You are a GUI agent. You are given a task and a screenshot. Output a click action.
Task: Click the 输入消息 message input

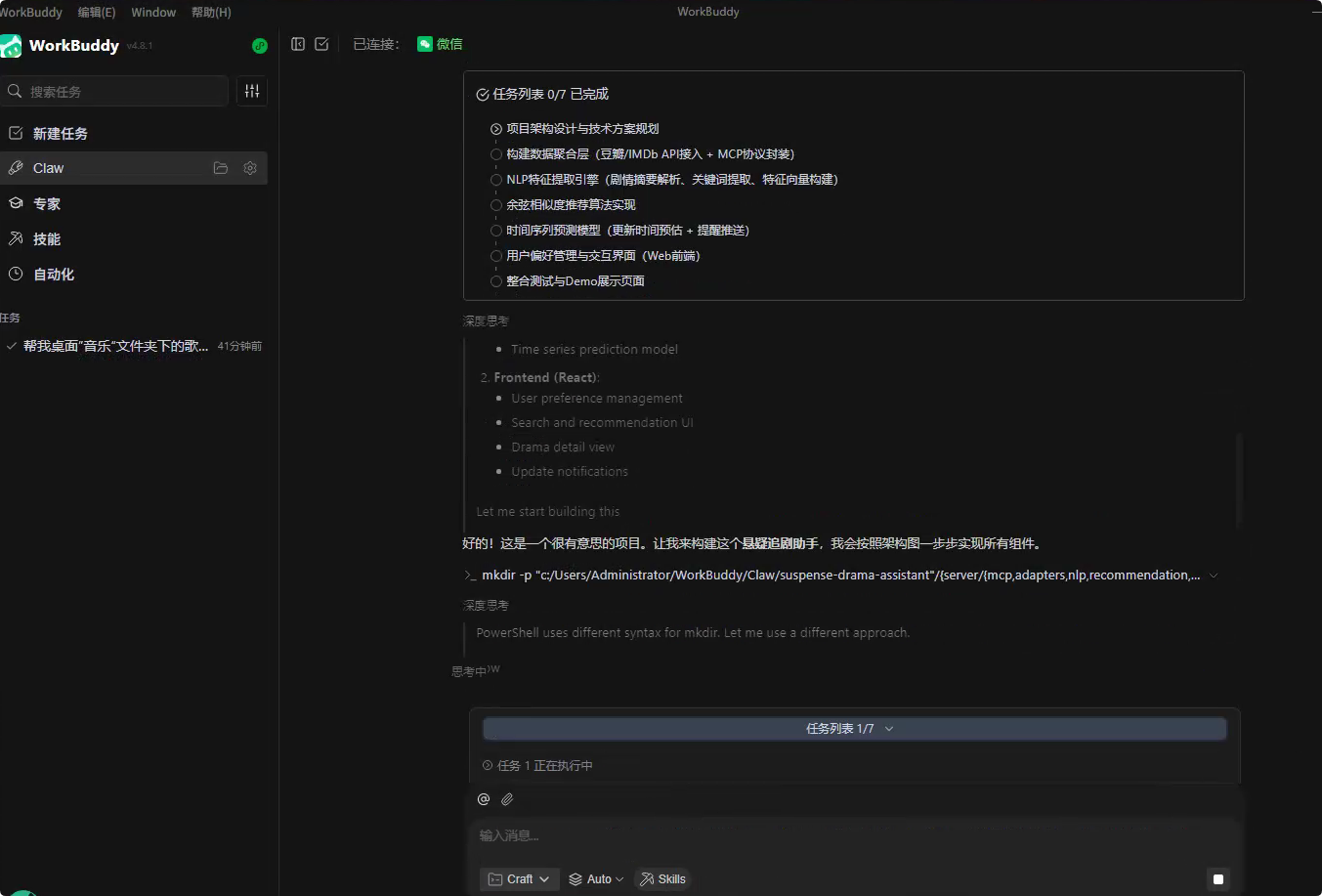854,836
